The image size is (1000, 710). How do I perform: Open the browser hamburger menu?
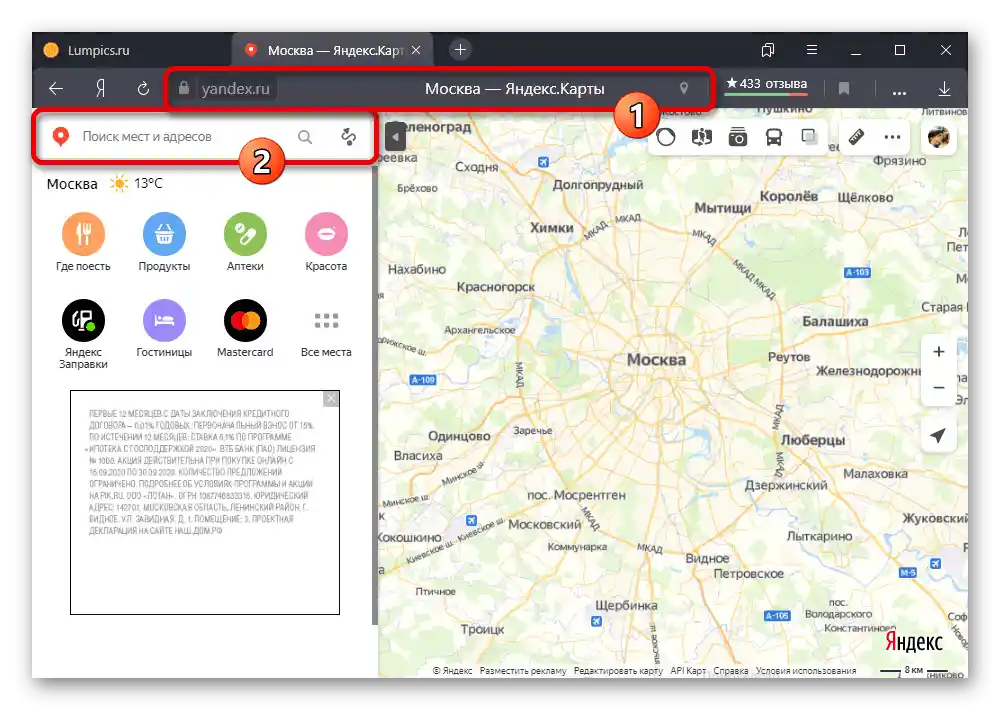click(812, 50)
